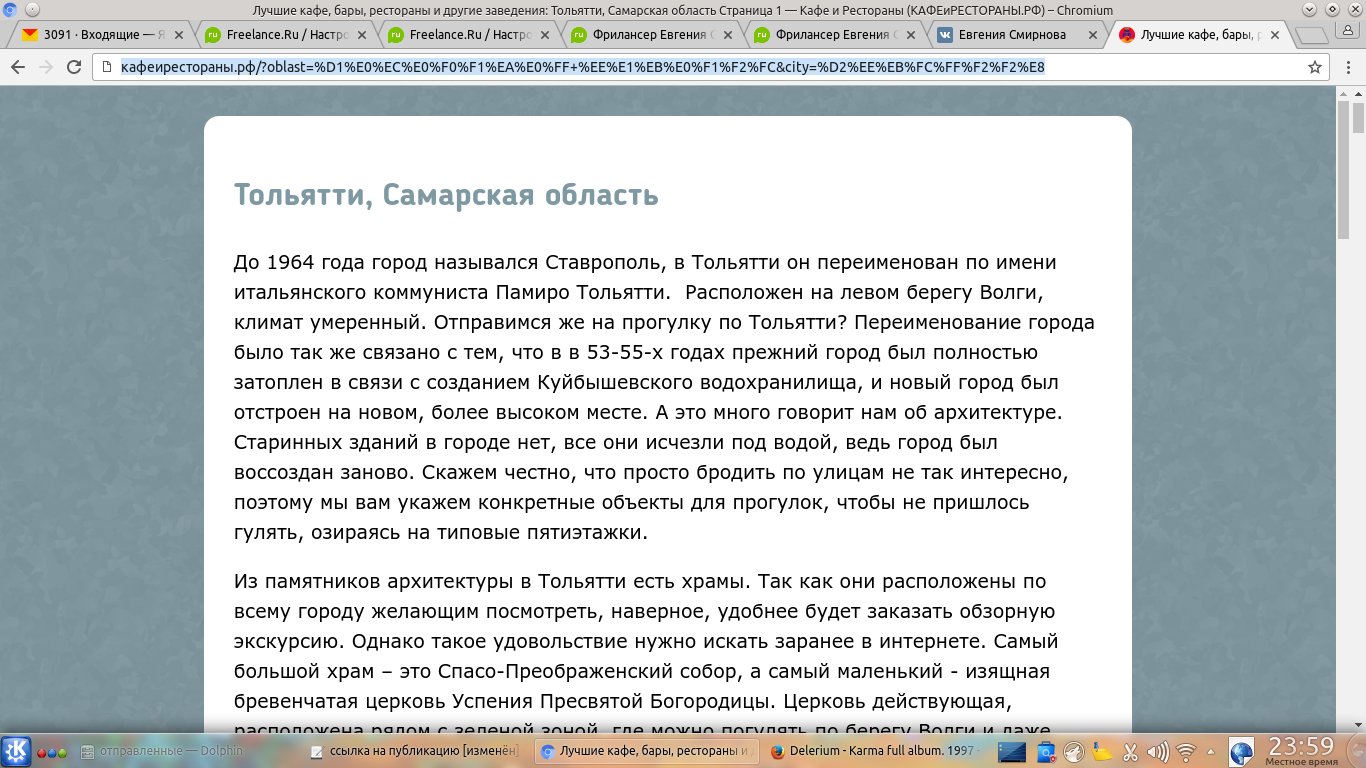Open the clock showing 23:59
Viewport: 1366px width, 768px height.
pos(1301,751)
